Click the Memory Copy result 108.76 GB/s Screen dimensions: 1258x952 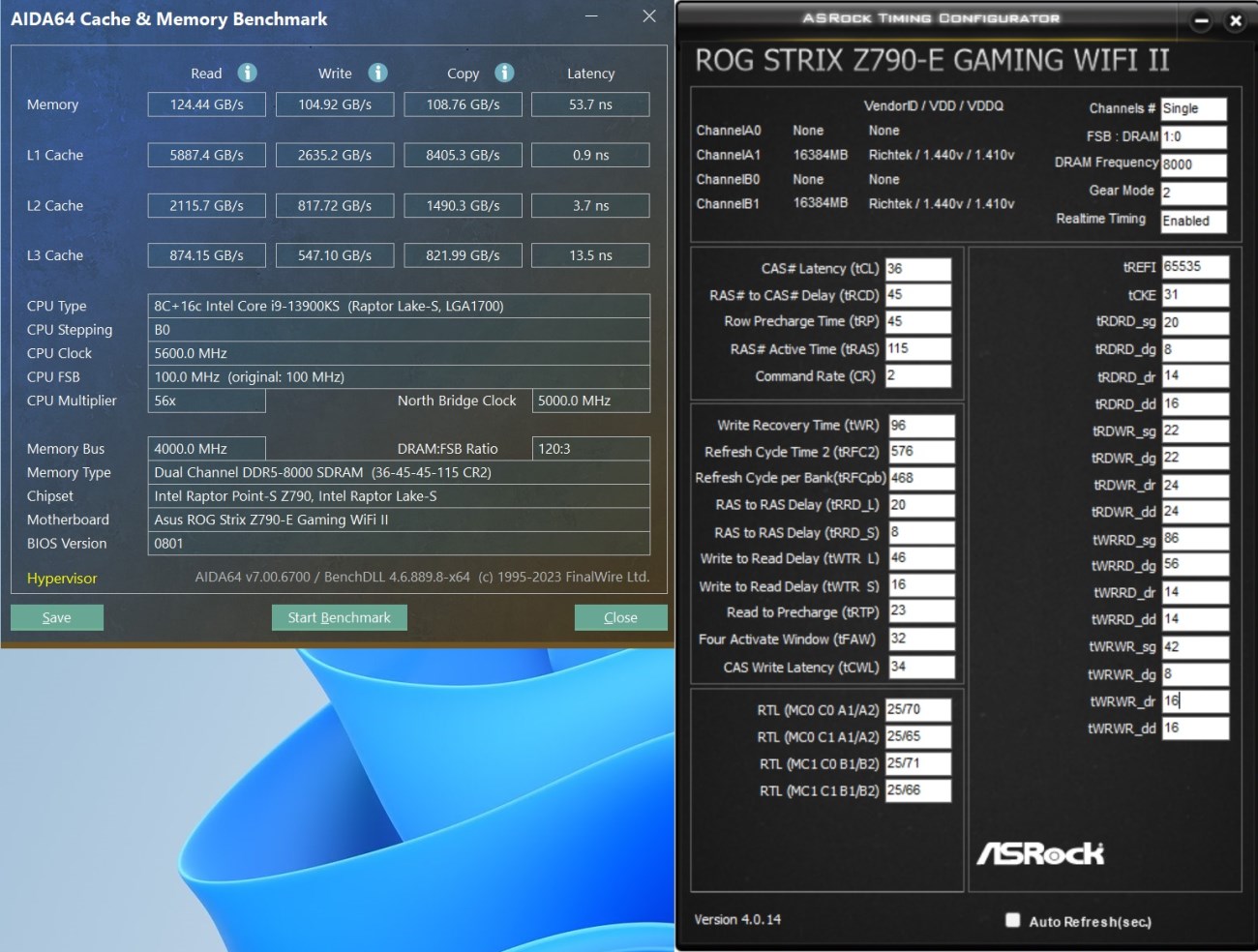pos(463,104)
